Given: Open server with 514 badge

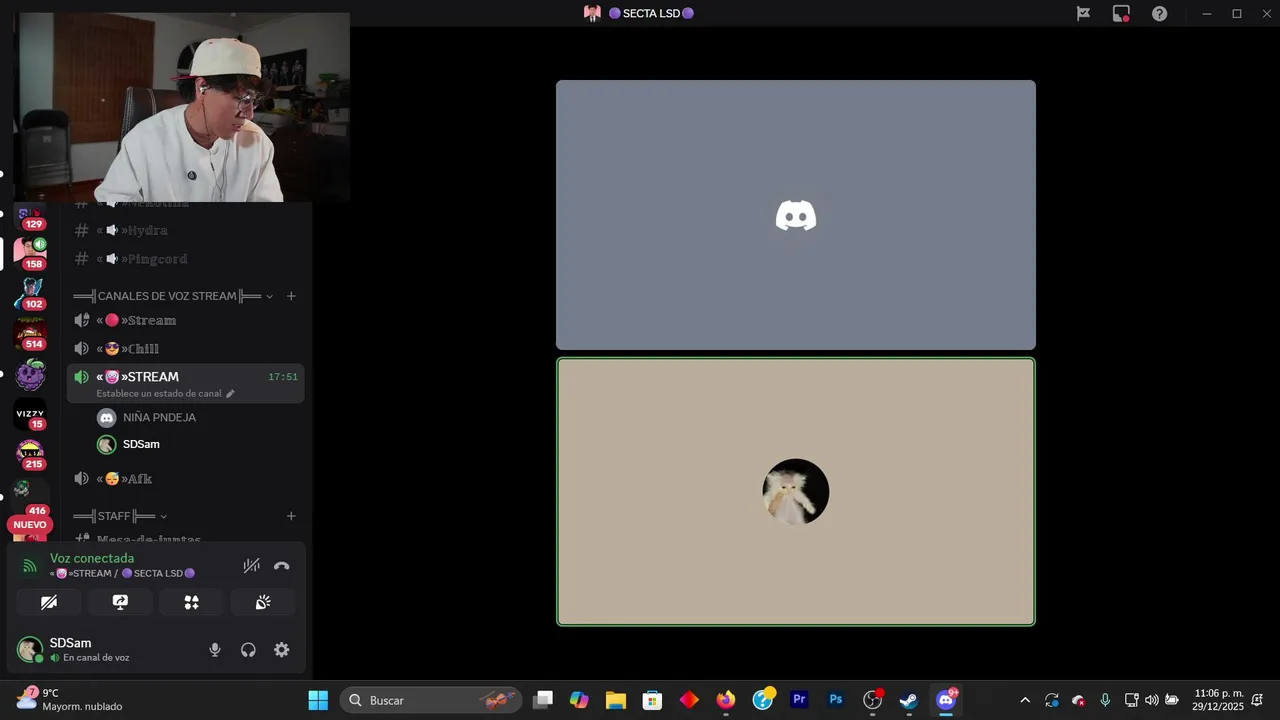Looking at the screenshot, I should click(30, 334).
